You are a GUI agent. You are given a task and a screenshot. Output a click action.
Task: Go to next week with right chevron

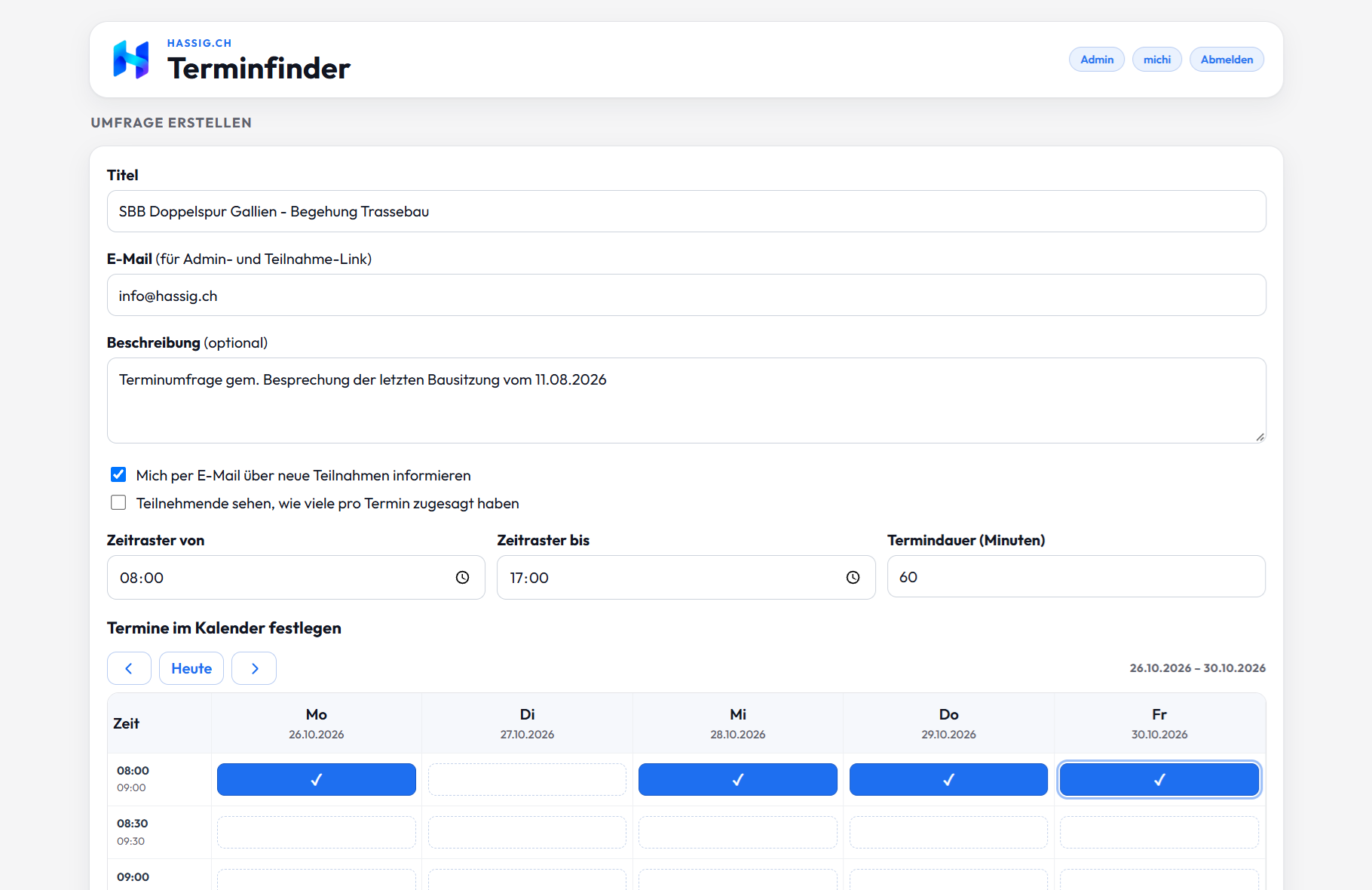(254, 668)
